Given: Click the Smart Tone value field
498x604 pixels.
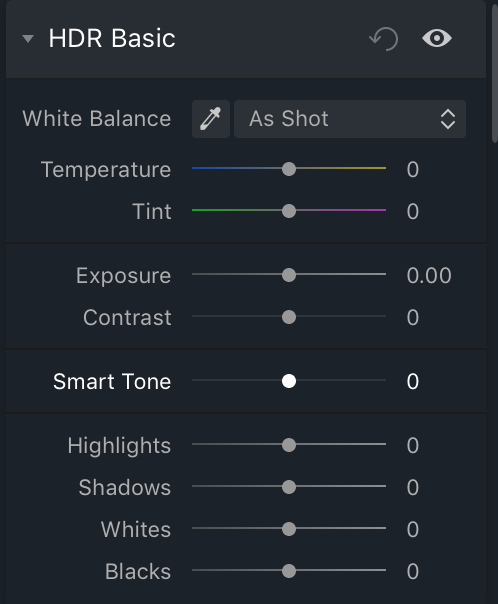Looking at the screenshot, I should click(x=412, y=381).
